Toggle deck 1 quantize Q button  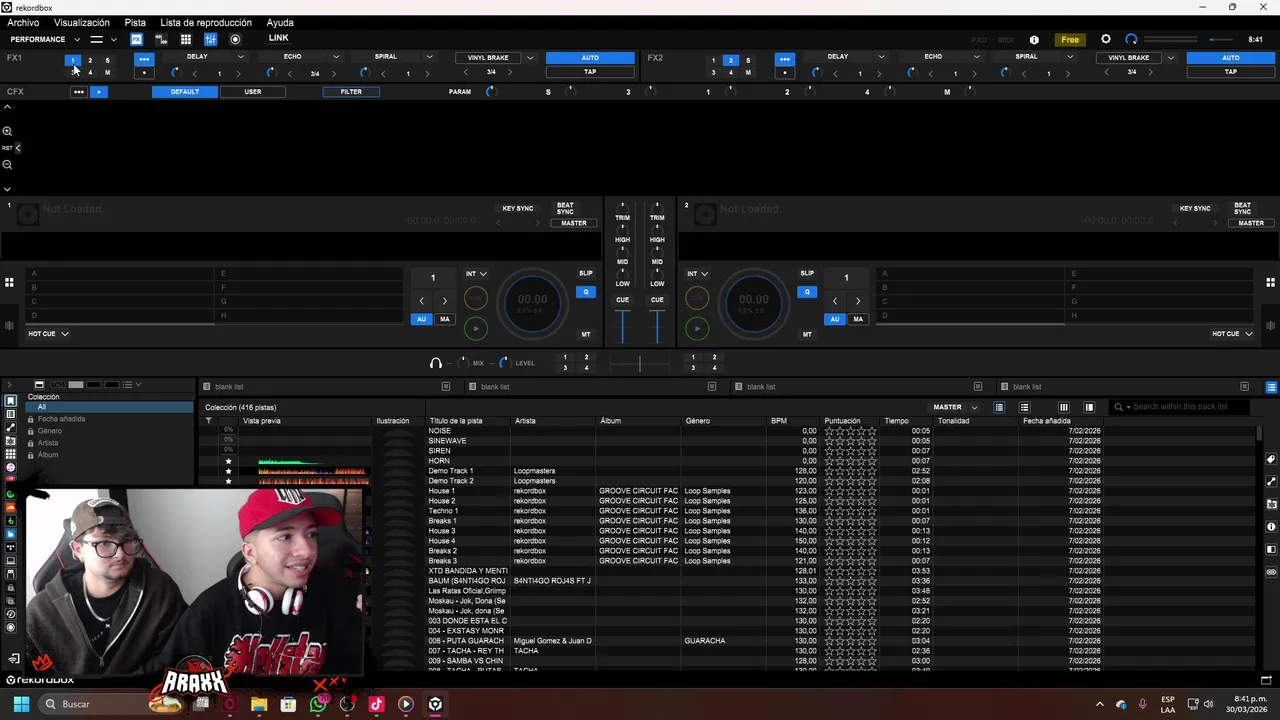point(586,292)
